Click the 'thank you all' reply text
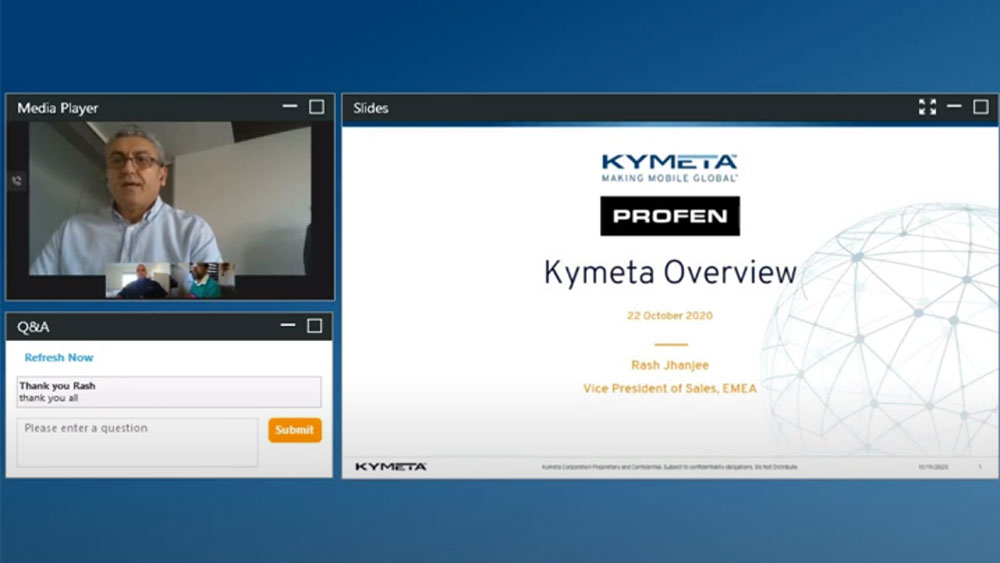Screen dimensions: 1000x563 click(x=48, y=398)
